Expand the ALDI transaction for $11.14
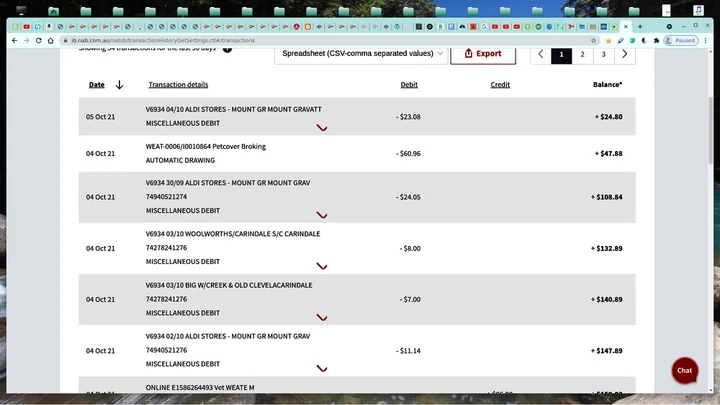This screenshot has height=405, width=720. point(322,368)
